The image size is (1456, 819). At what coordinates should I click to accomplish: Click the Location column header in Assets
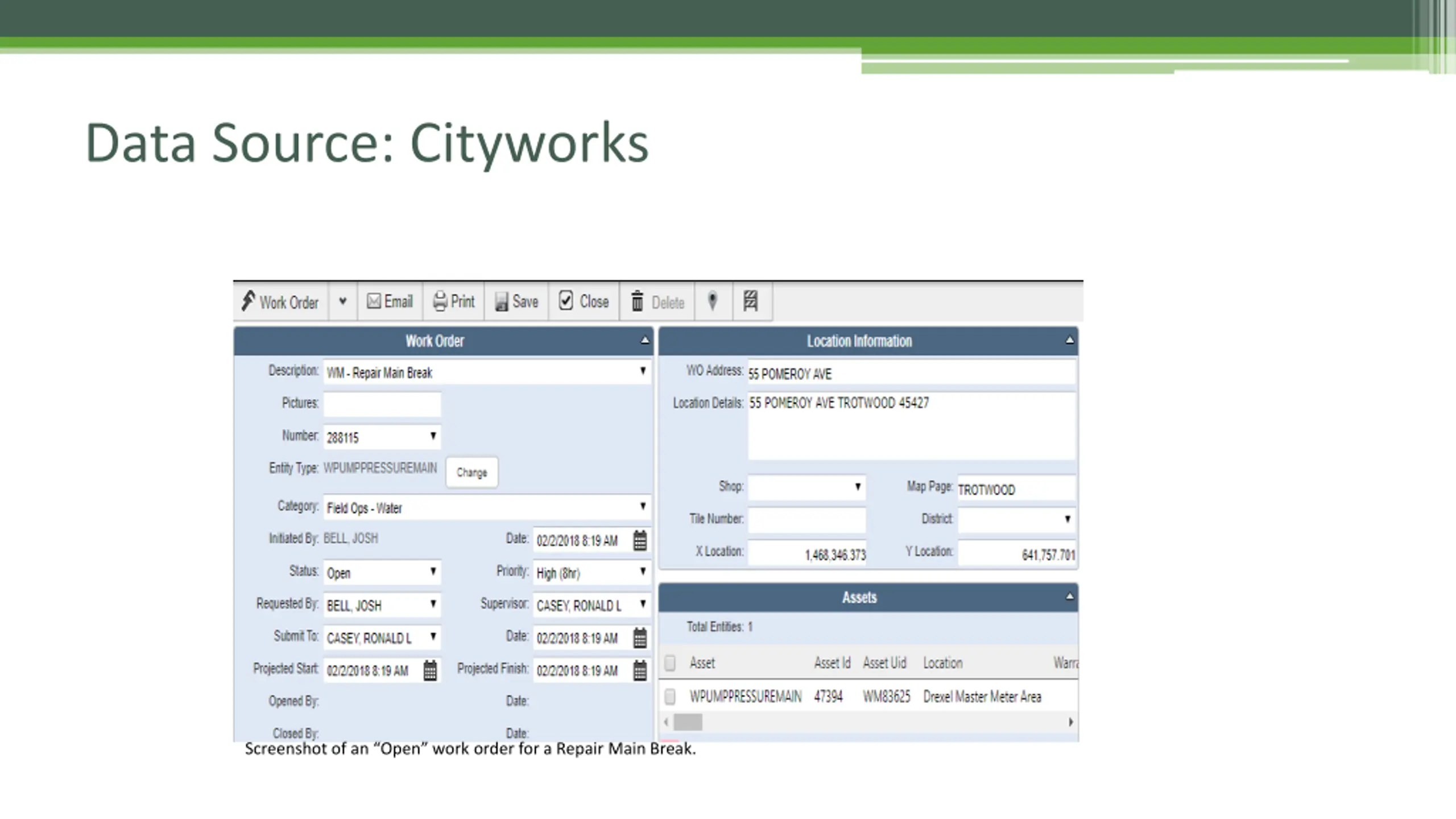tap(942, 663)
